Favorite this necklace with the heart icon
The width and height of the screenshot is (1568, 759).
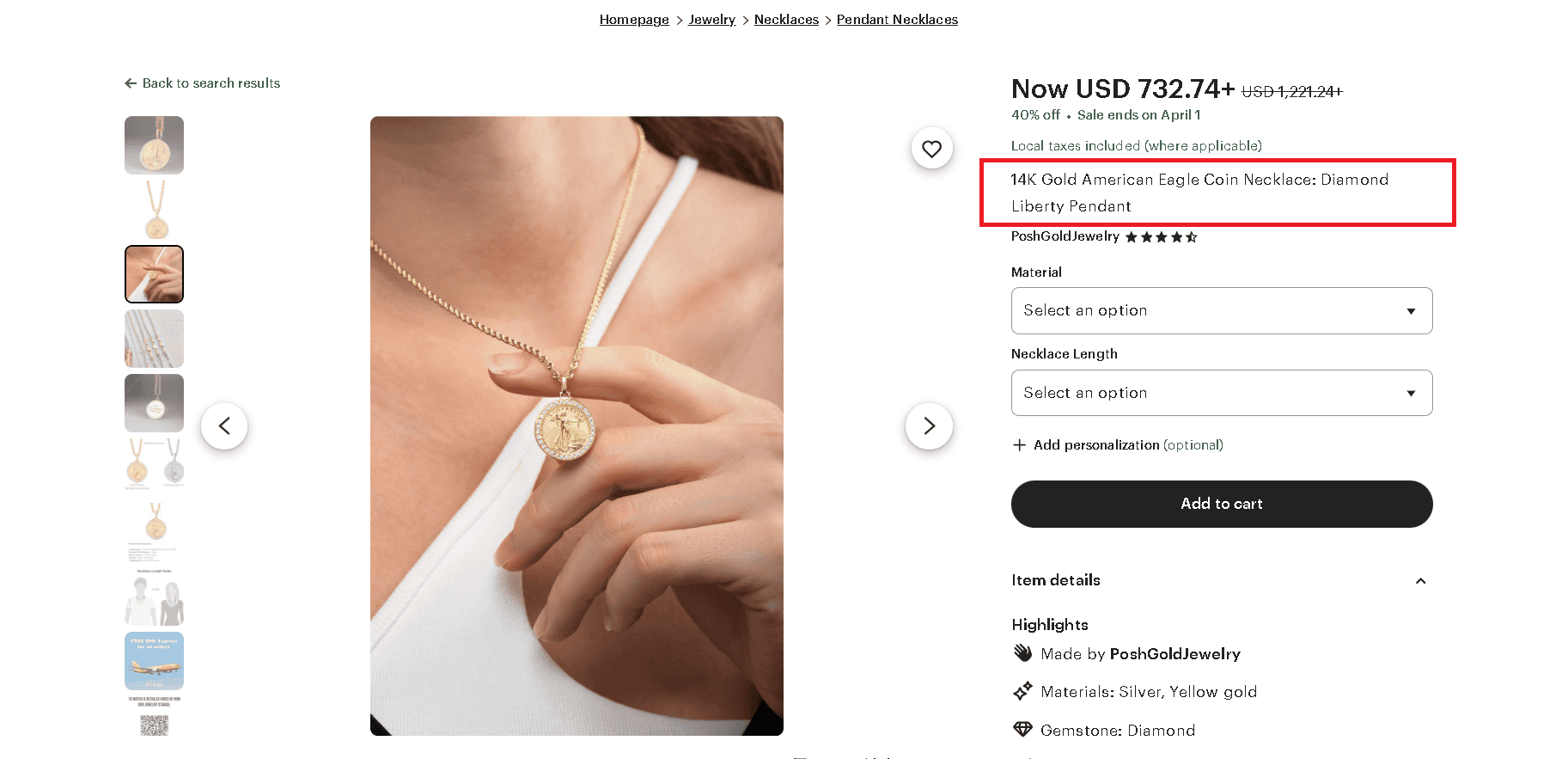[931, 148]
